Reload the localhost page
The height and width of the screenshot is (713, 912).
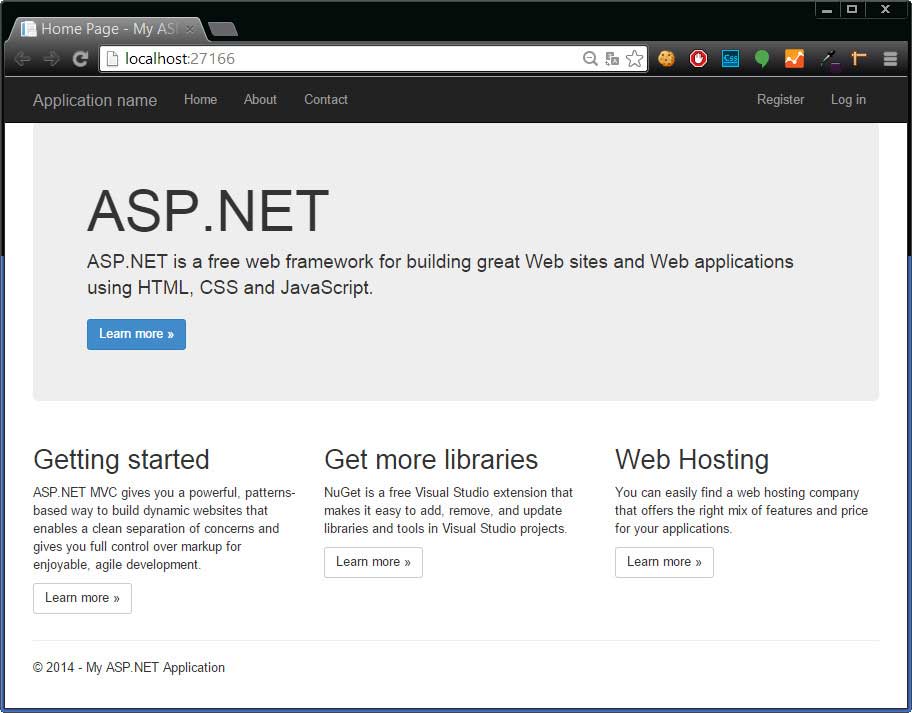(x=80, y=59)
